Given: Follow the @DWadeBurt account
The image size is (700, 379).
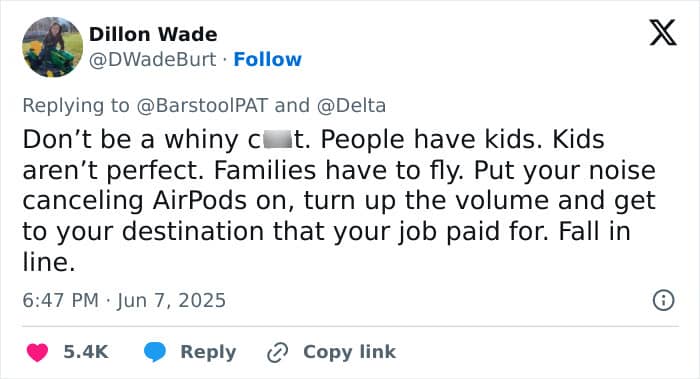Looking at the screenshot, I should [x=267, y=59].
